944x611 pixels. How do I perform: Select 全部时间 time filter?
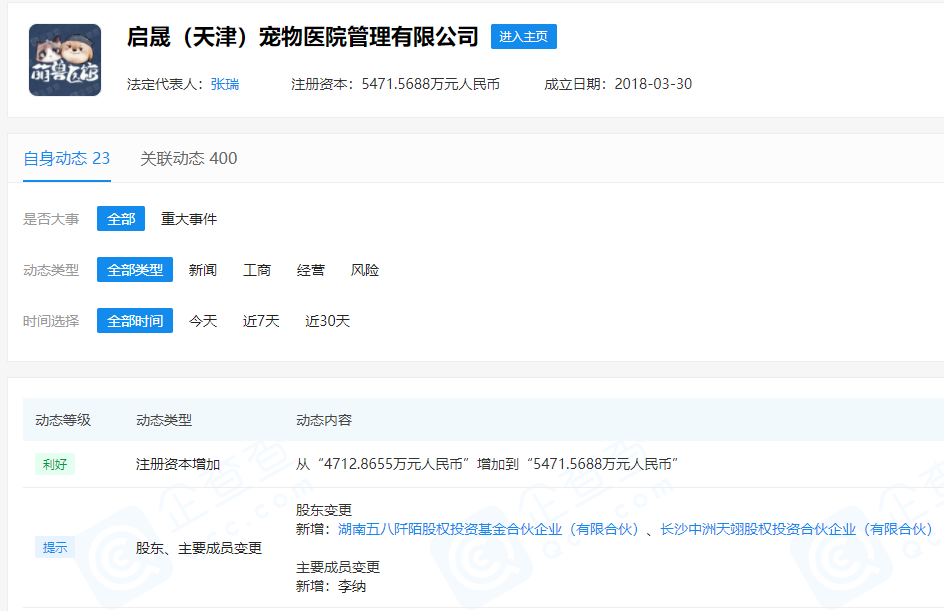(135, 321)
